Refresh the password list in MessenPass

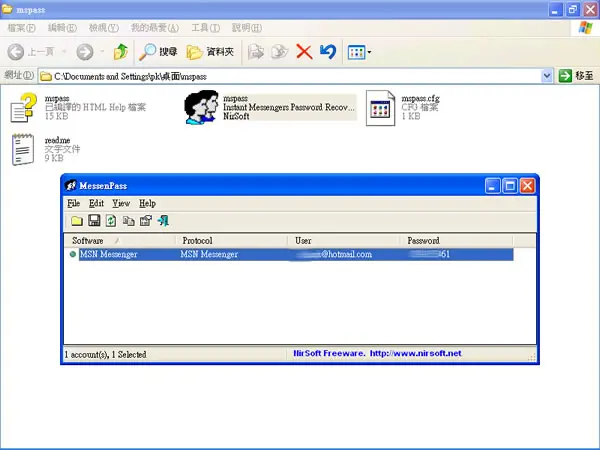click(x=111, y=221)
